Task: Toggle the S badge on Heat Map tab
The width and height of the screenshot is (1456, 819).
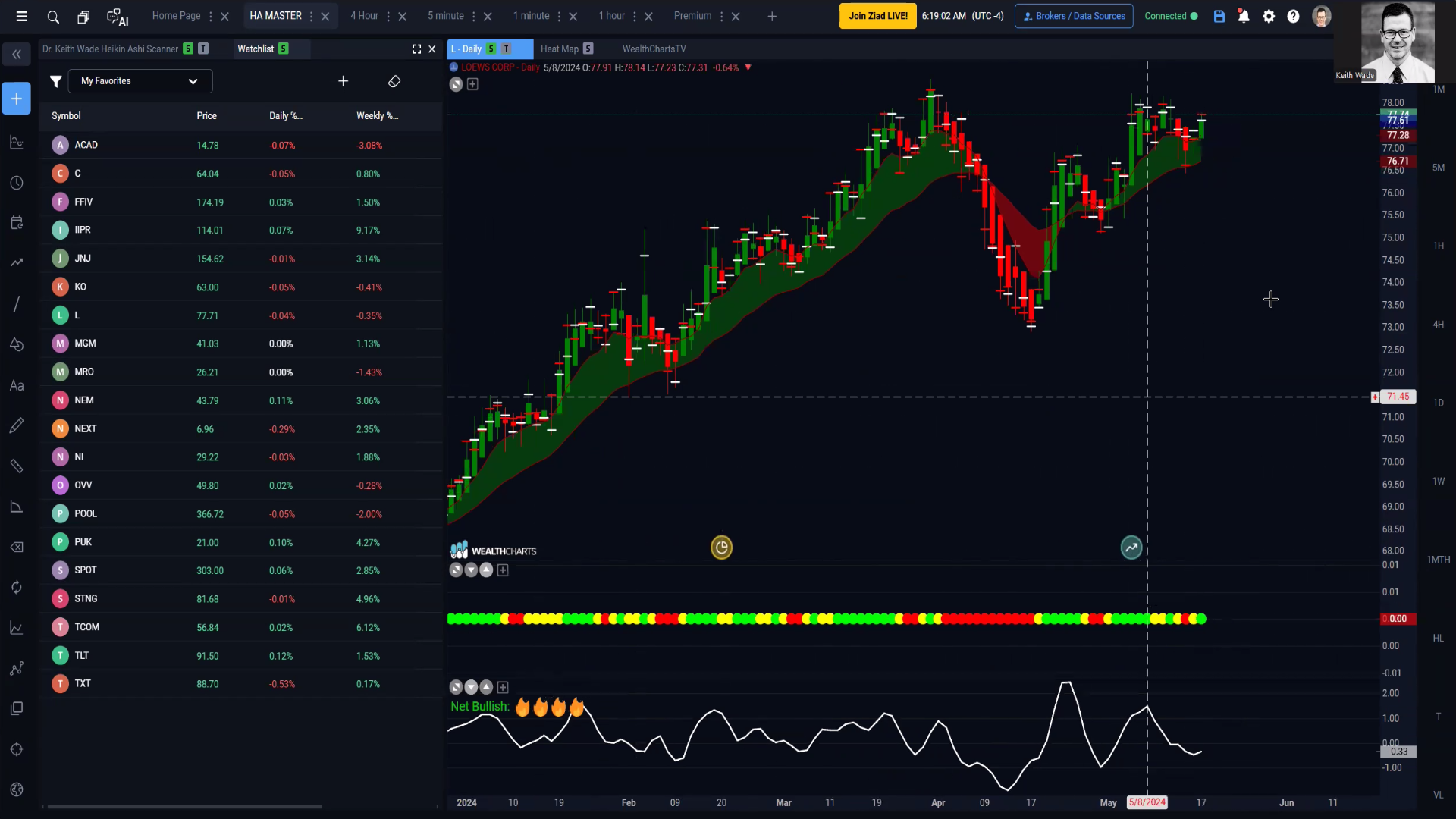Action: click(x=588, y=49)
